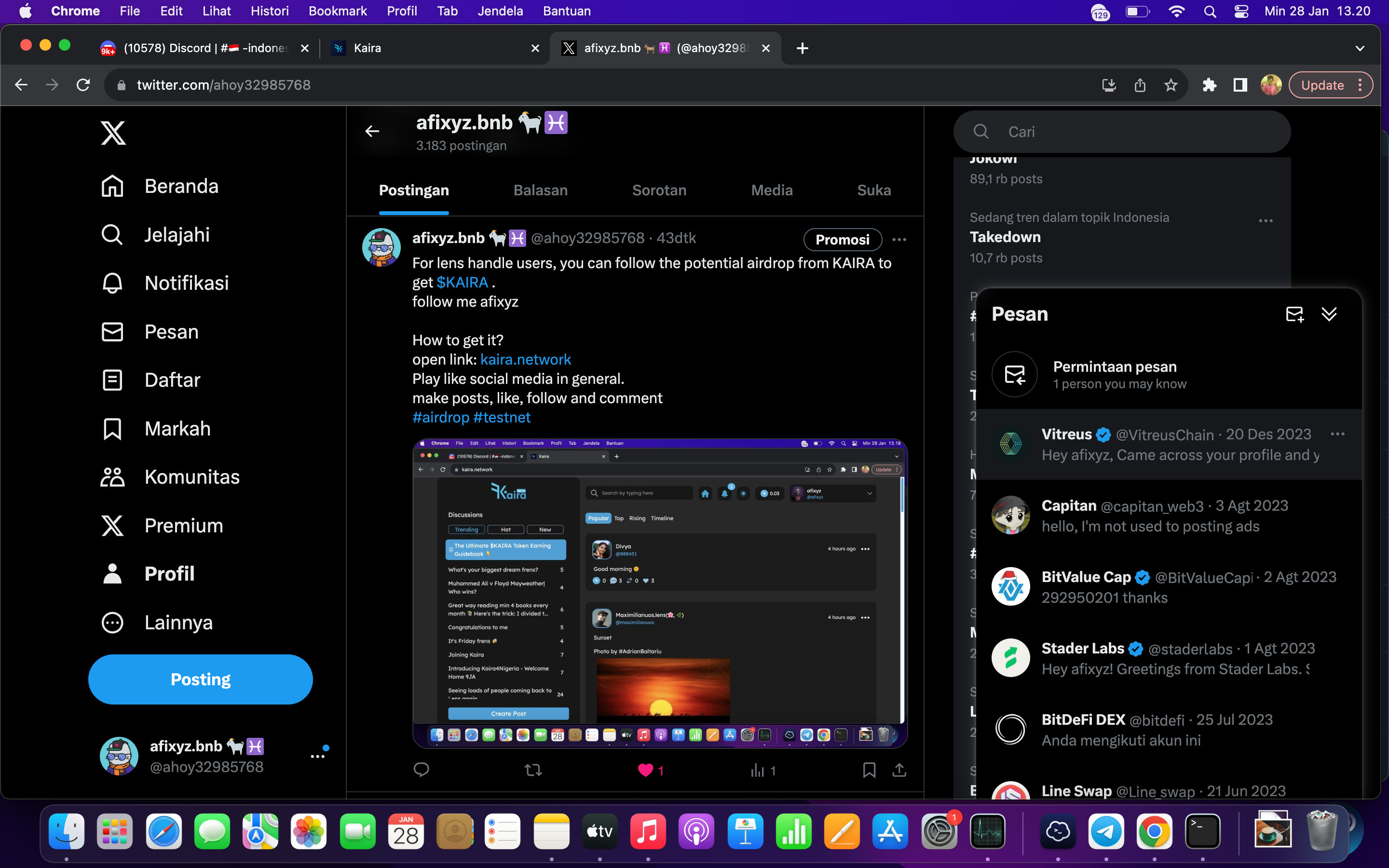The width and height of the screenshot is (1389, 868).
Task: Unlike the post via heart icon
Action: click(x=646, y=770)
